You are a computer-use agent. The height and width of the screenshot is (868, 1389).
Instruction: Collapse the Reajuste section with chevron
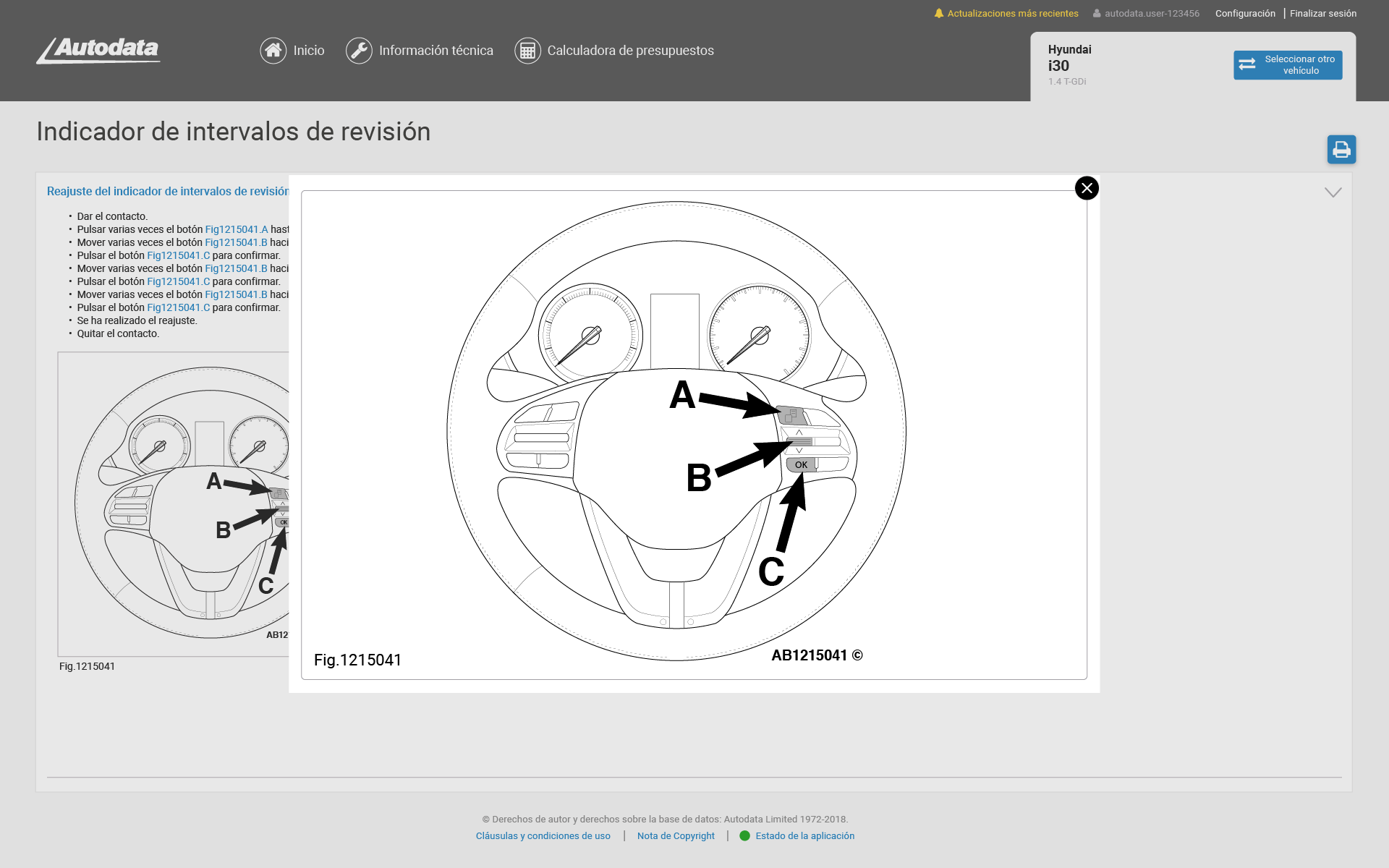click(x=1333, y=192)
